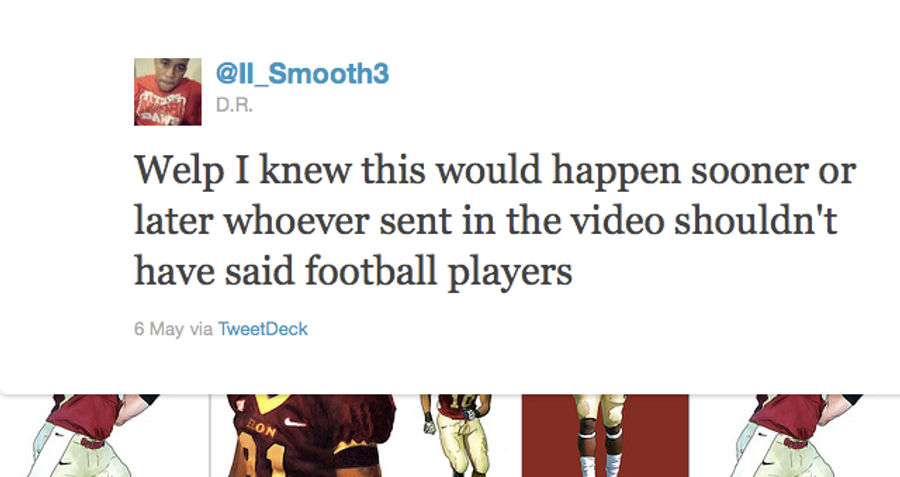The image size is (900, 477).
Task: Click the red belt on right player
Action: (796, 444)
